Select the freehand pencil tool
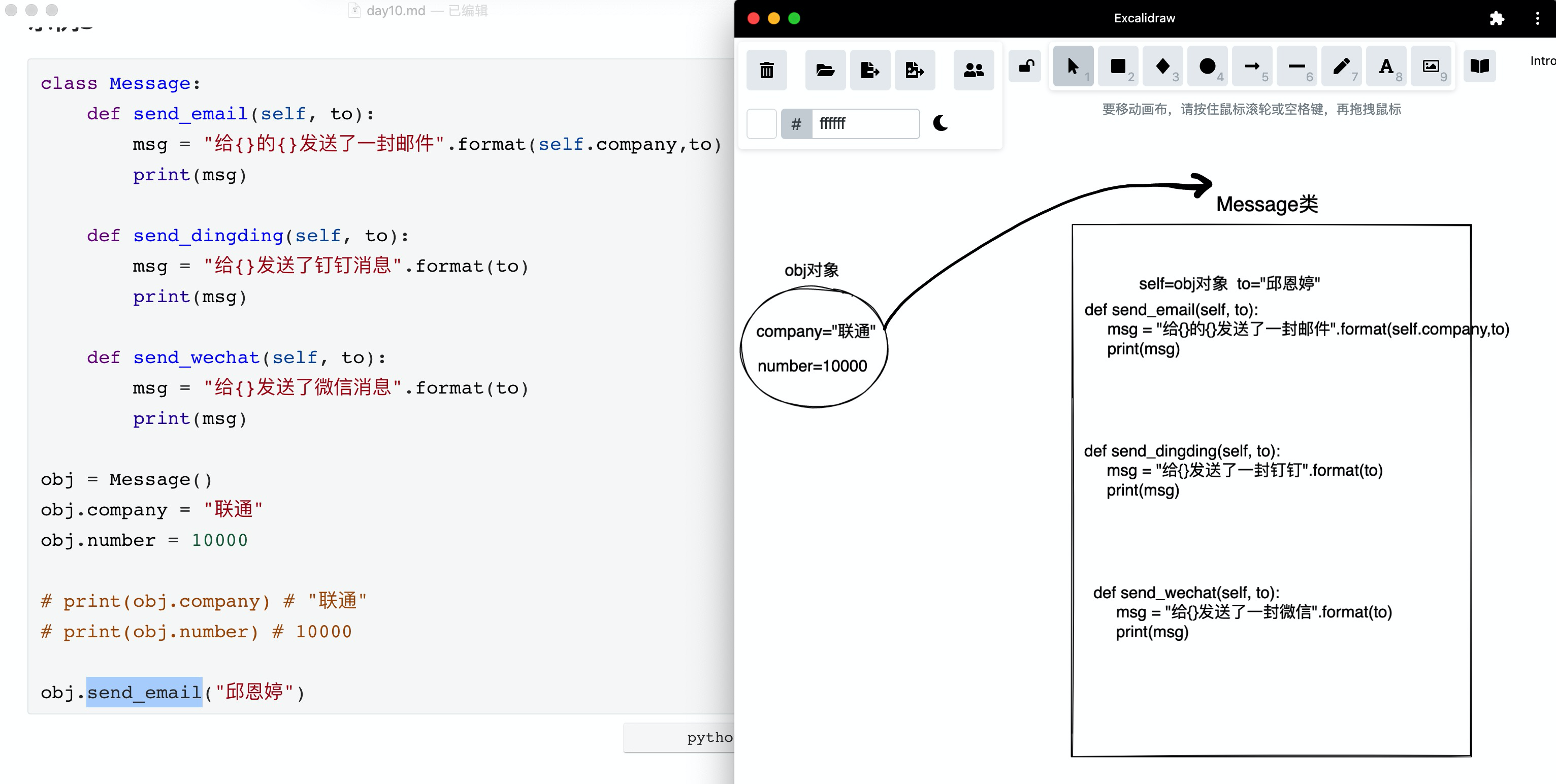 1341,66
